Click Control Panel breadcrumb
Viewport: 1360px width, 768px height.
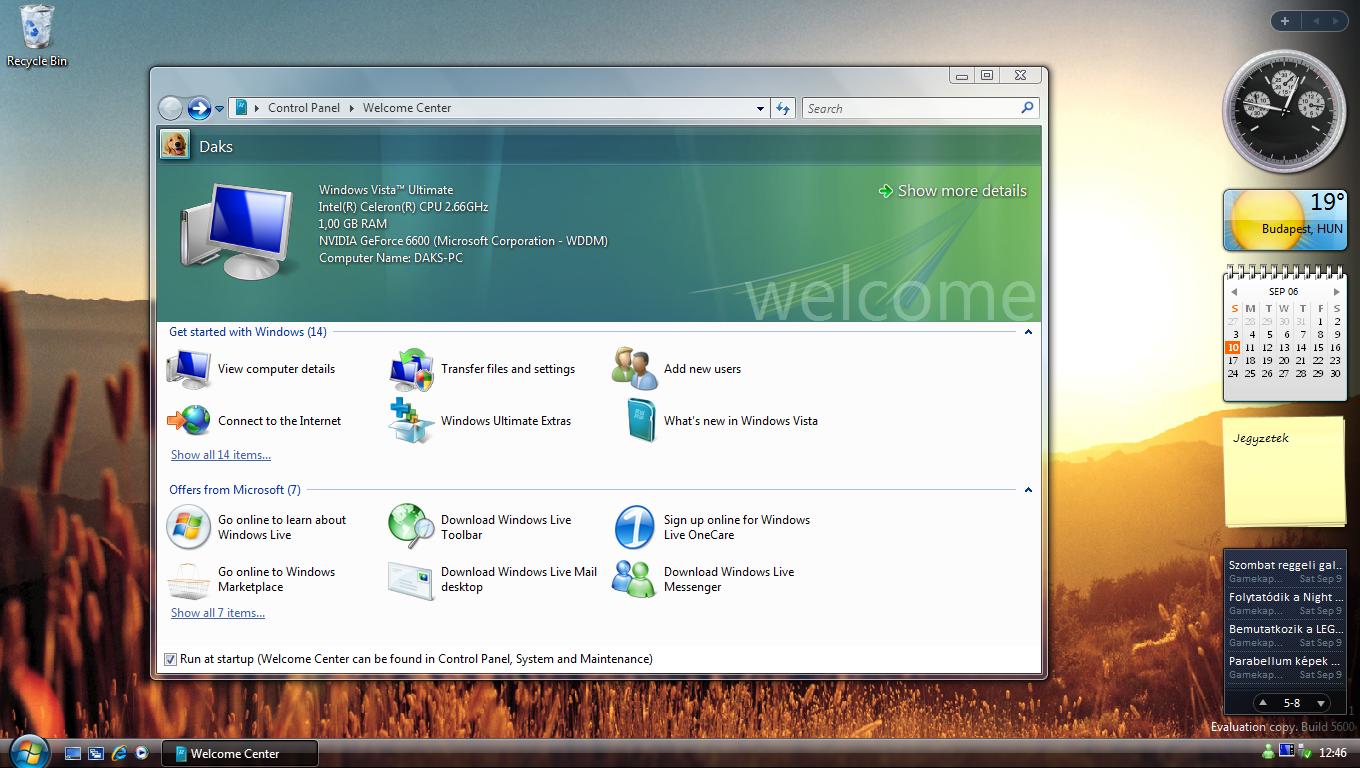pyautogui.click(x=304, y=108)
